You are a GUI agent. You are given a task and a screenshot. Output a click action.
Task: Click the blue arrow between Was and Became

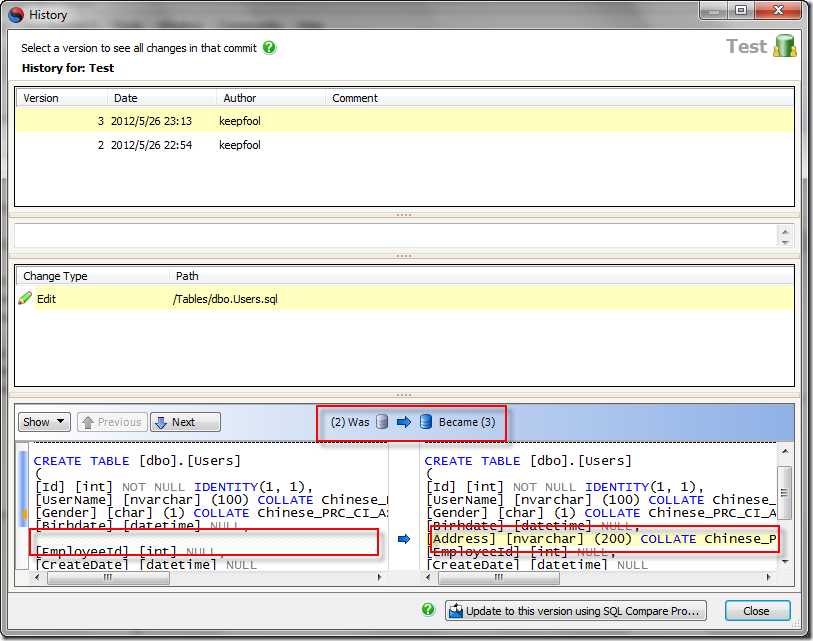(x=404, y=422)
